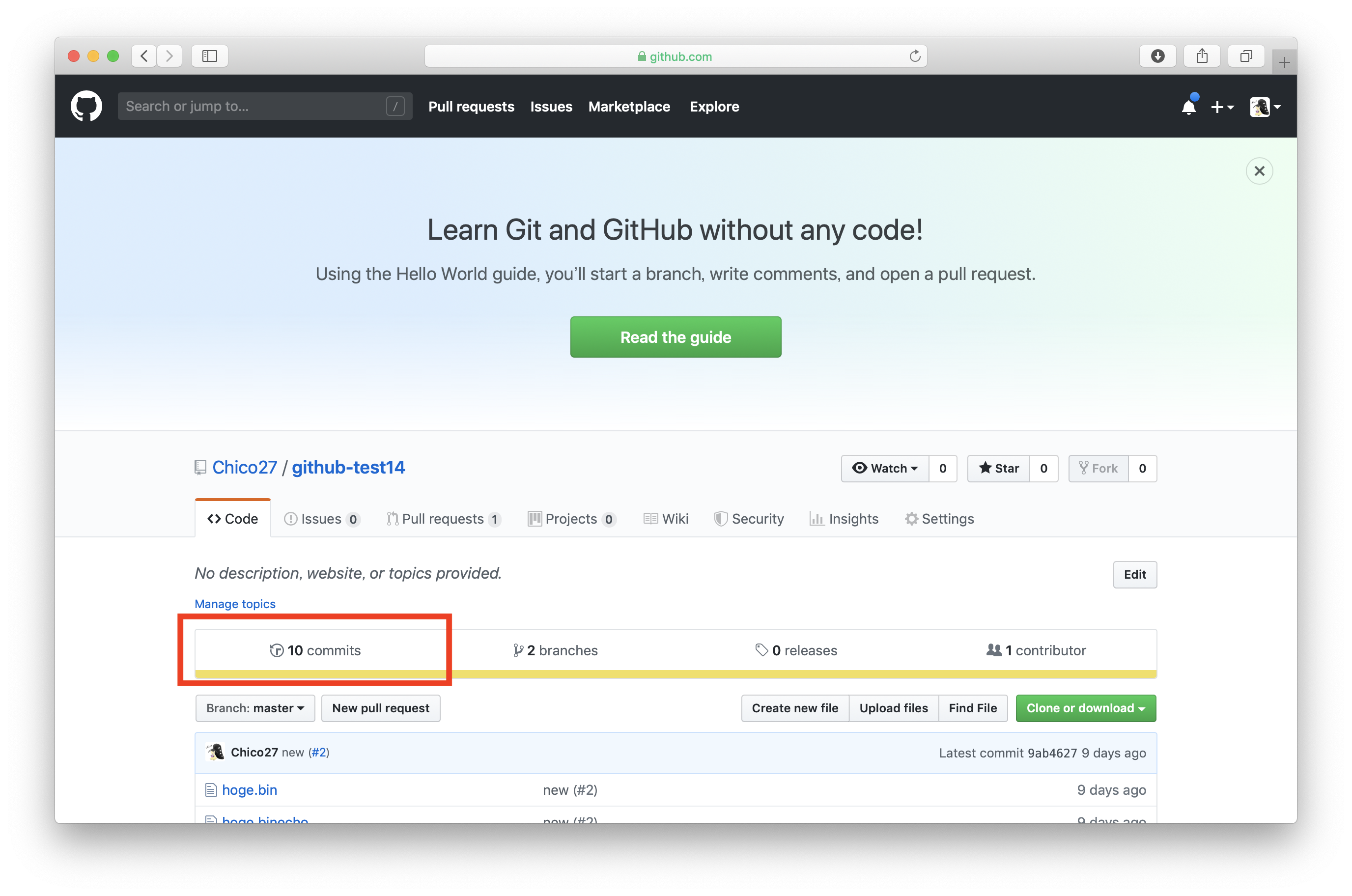Click the Read the guide button
Image resolution: width=1352 pixels, height=896 pixels.
coord(676,337)
